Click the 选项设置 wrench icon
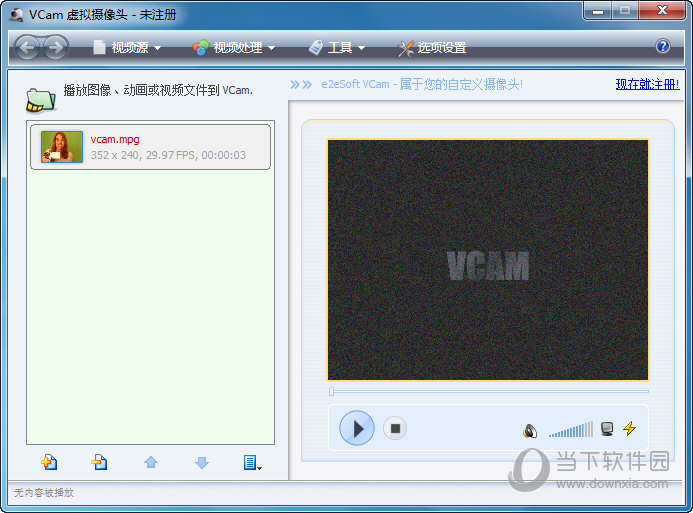Image resolution: width=693 pixels, height=513 pixels. (406, 48)
